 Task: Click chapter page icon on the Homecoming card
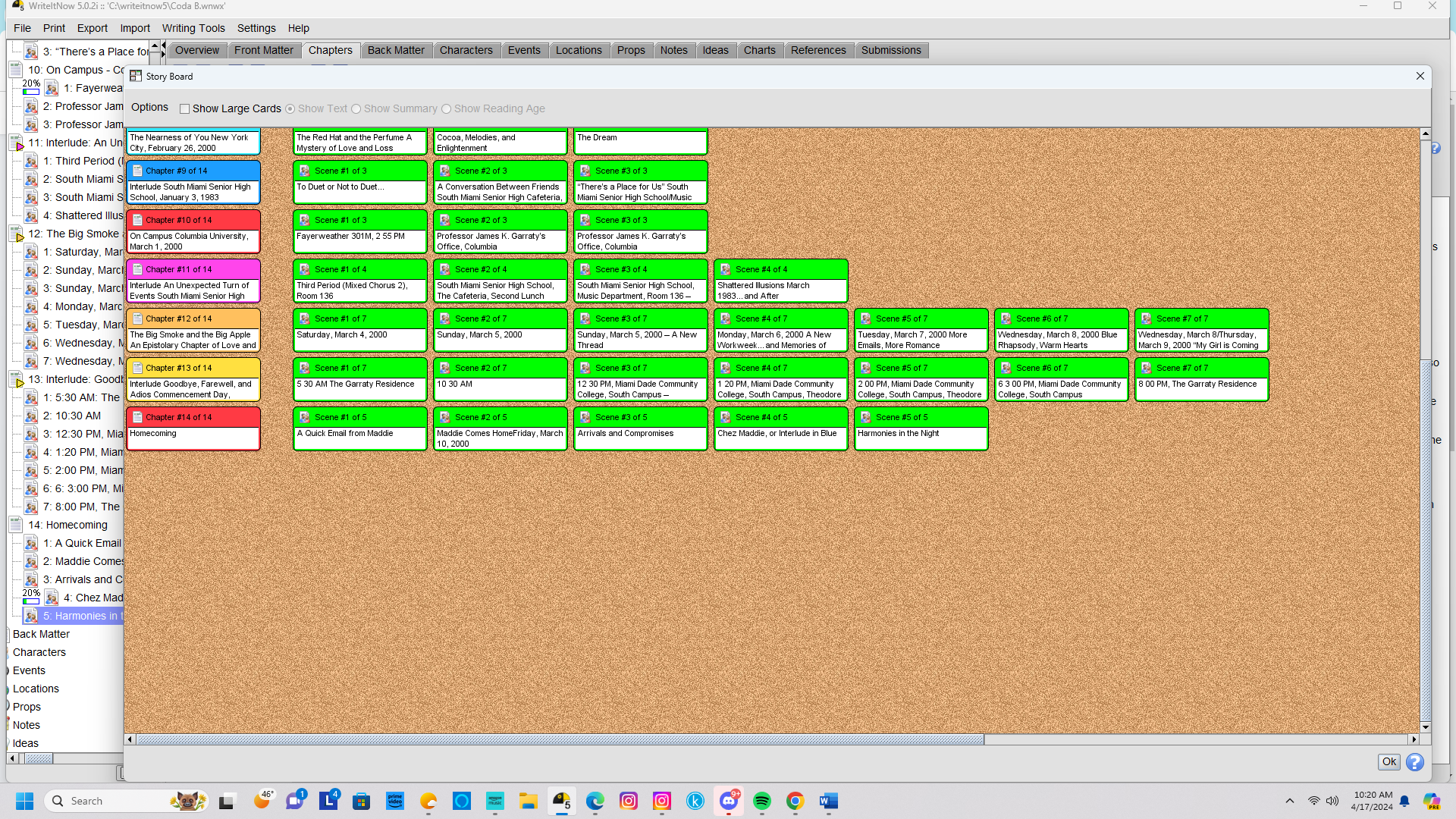coord(137,417)
